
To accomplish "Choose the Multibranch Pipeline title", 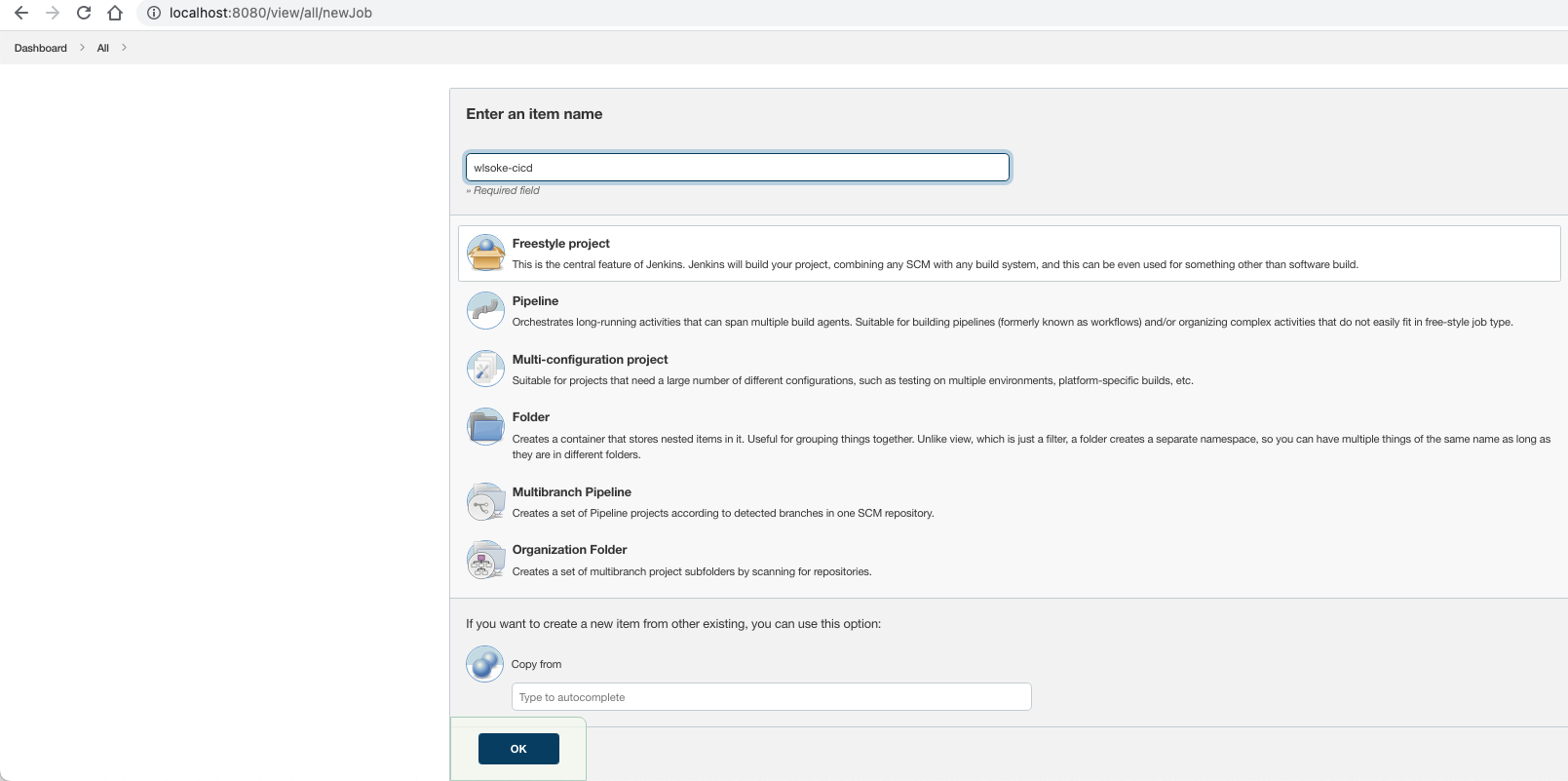I will 572,492.
